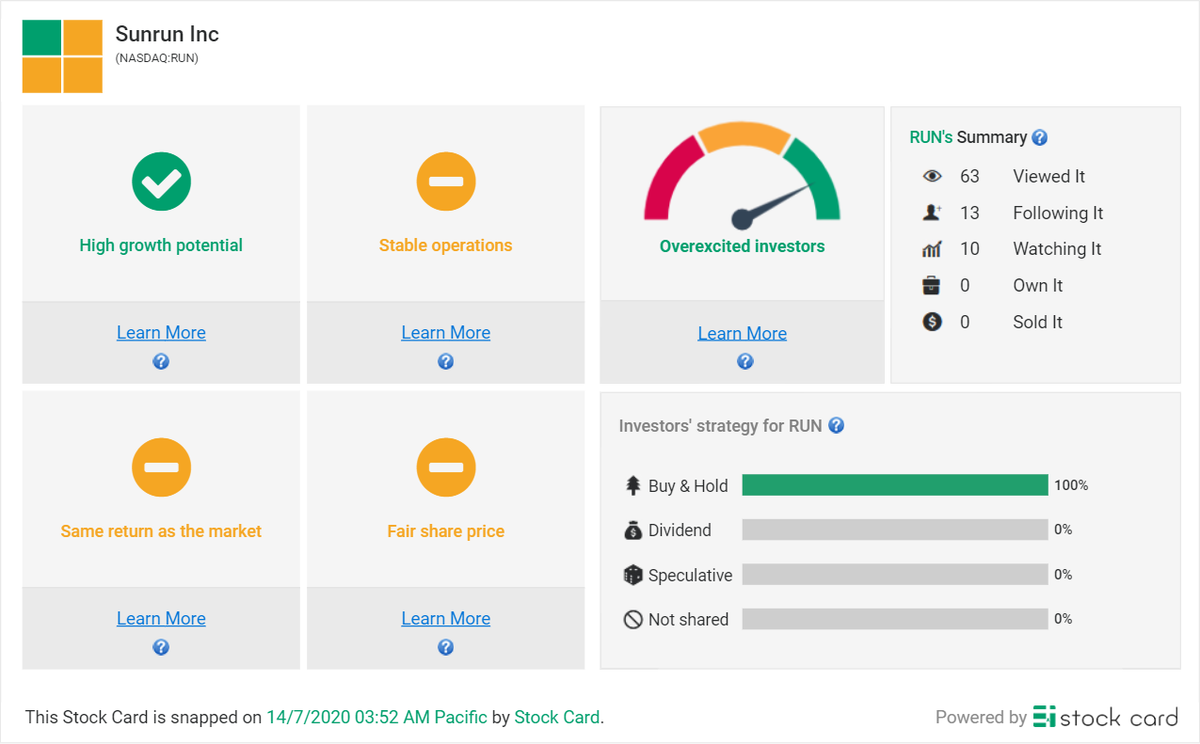The image size is (1200, 744).
Task: Click the orange minus icon above Same return as the market
Action: (x=161, y=467)
